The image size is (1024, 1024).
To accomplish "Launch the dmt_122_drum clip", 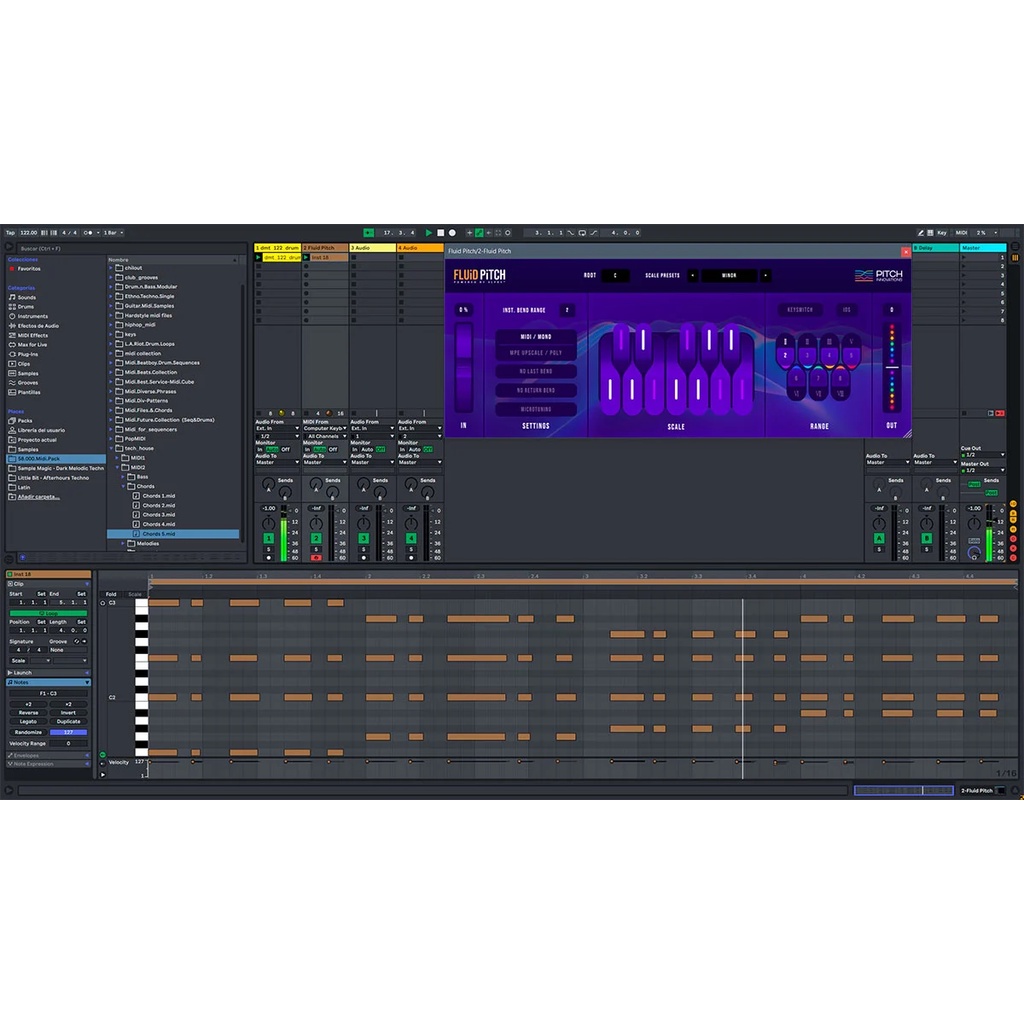I will pyautogui.click(x=258, y=257).
